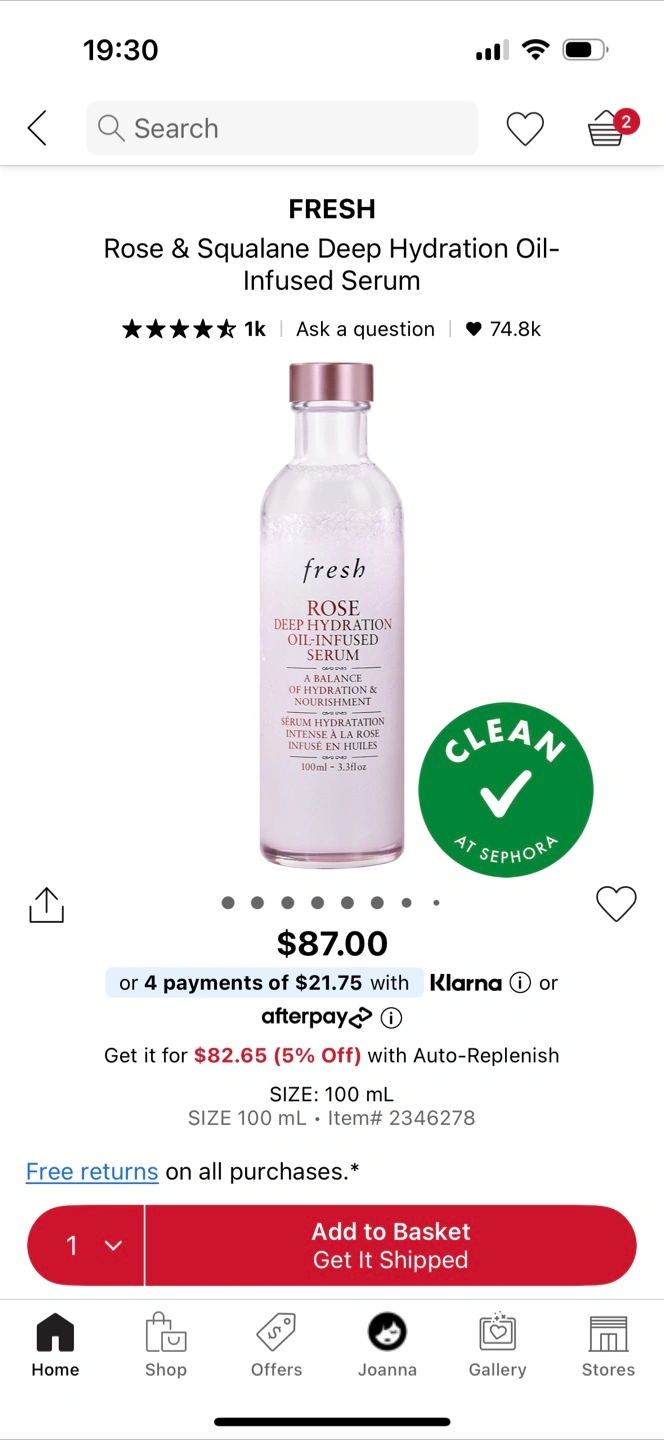
Task: Tap the Search field
Action: pos(282,128)
